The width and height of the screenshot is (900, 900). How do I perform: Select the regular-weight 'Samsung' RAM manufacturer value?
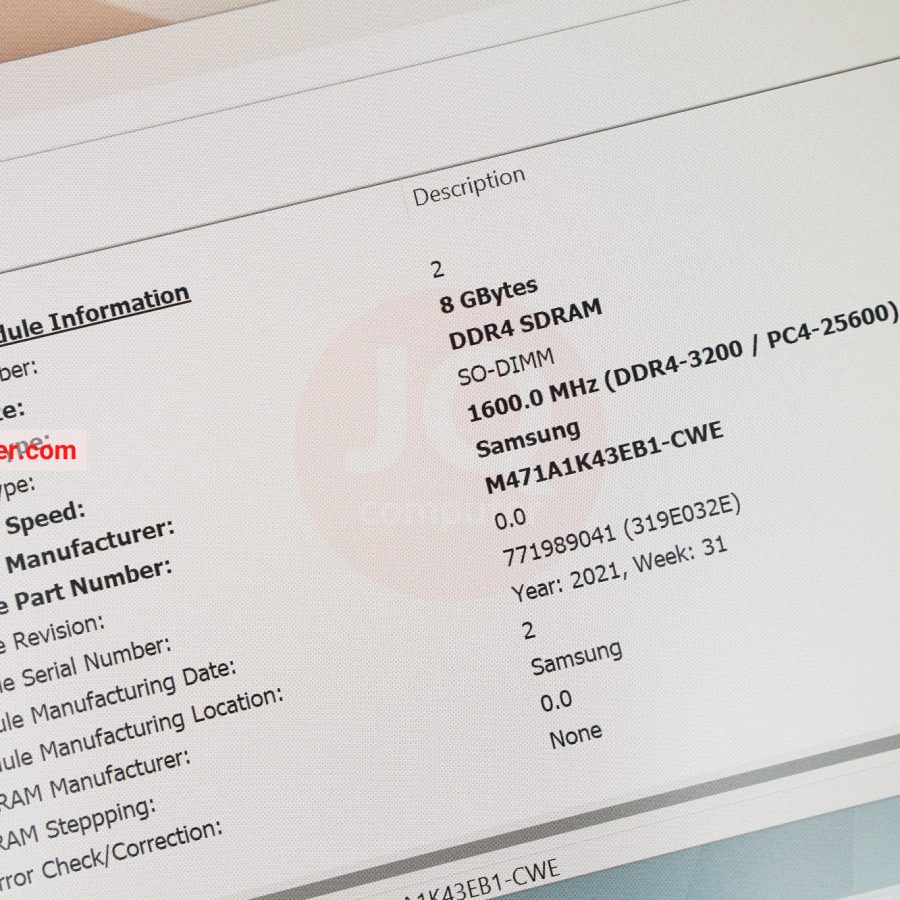(x=576, y=659)
